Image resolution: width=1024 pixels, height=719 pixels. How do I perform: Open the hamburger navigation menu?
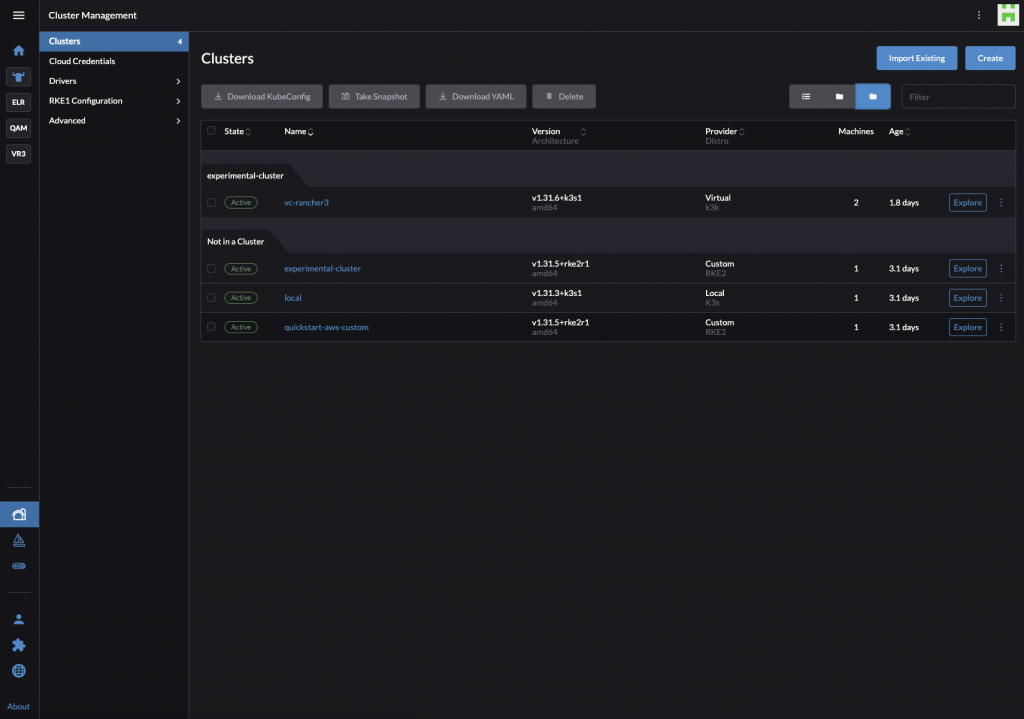pos(18,15)
